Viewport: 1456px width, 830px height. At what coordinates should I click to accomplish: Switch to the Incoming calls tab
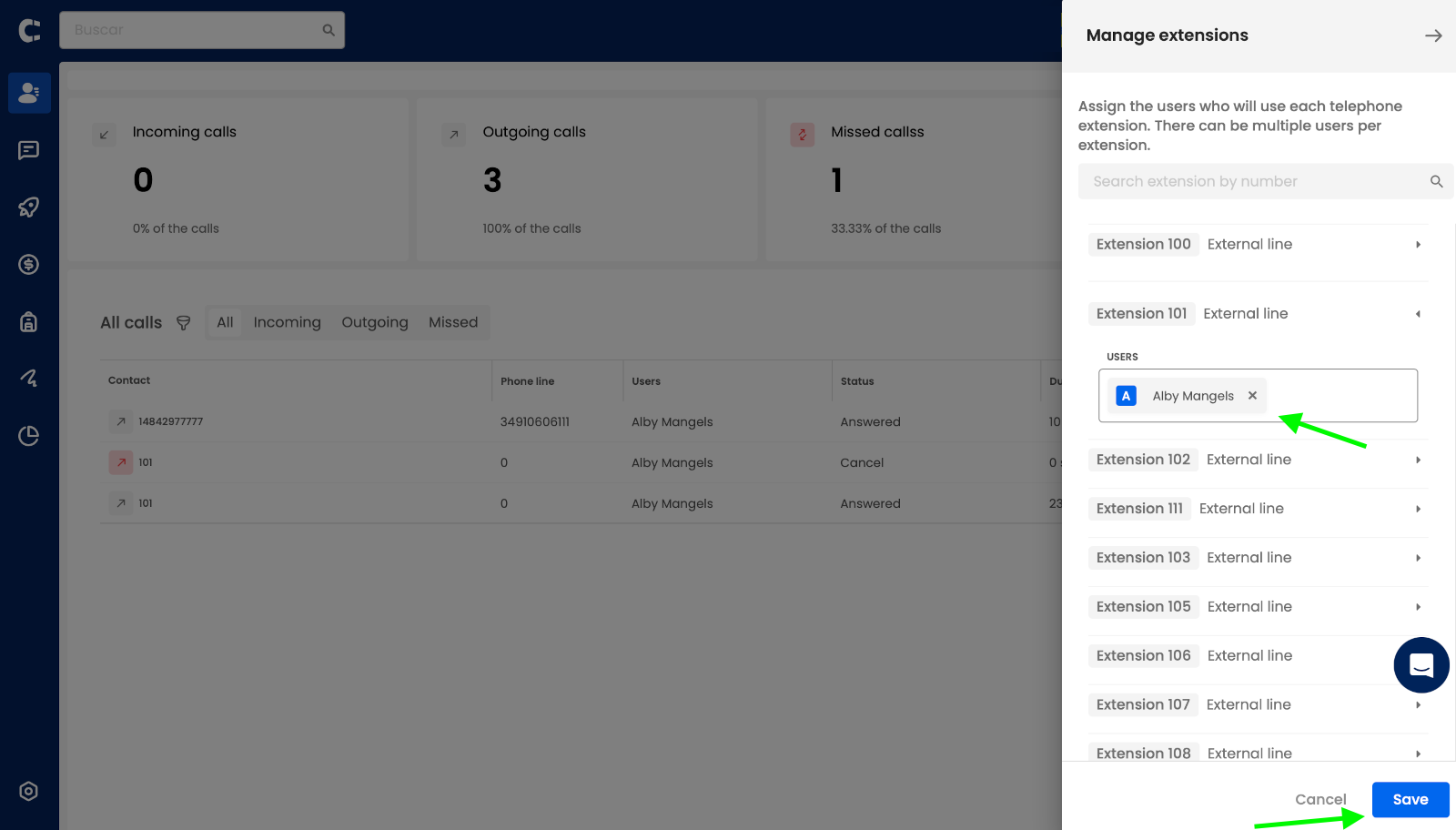tap(287, 323)
